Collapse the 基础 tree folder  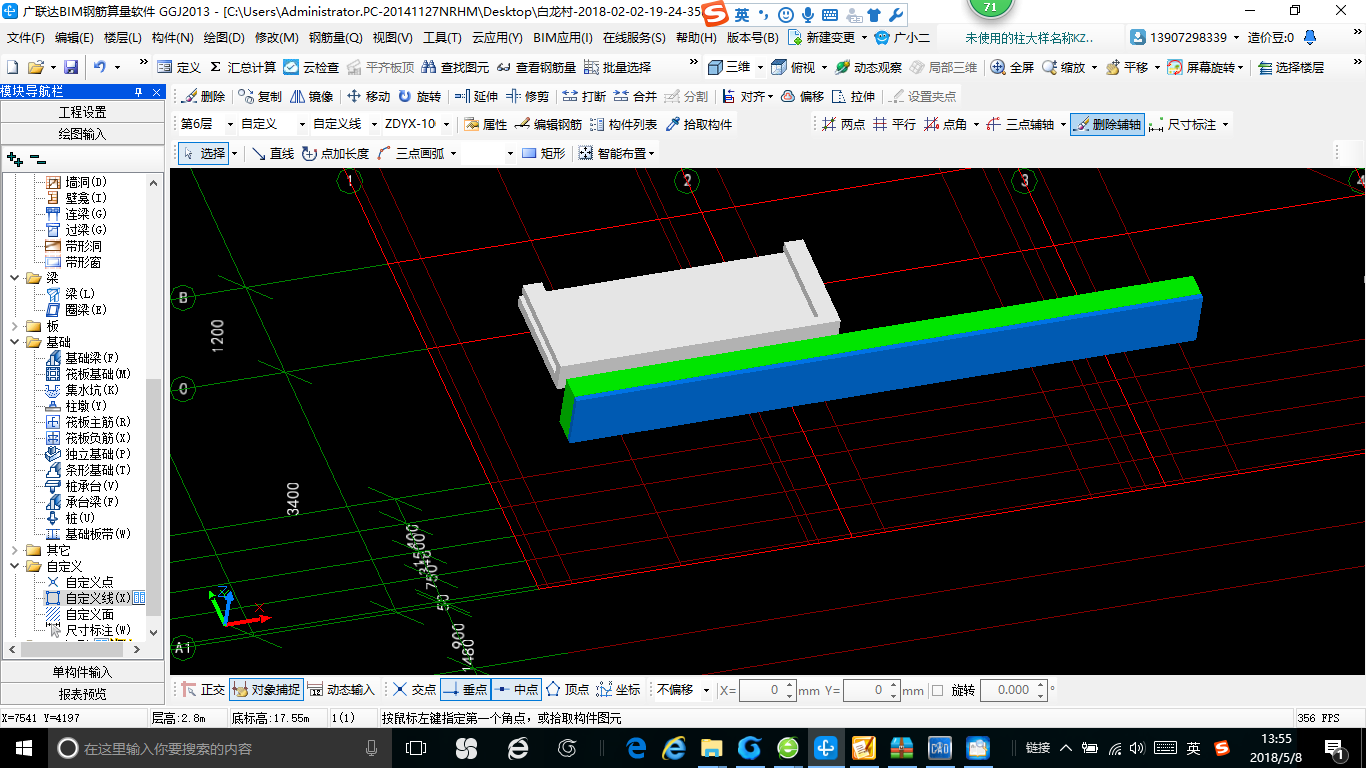coord(14,342)
